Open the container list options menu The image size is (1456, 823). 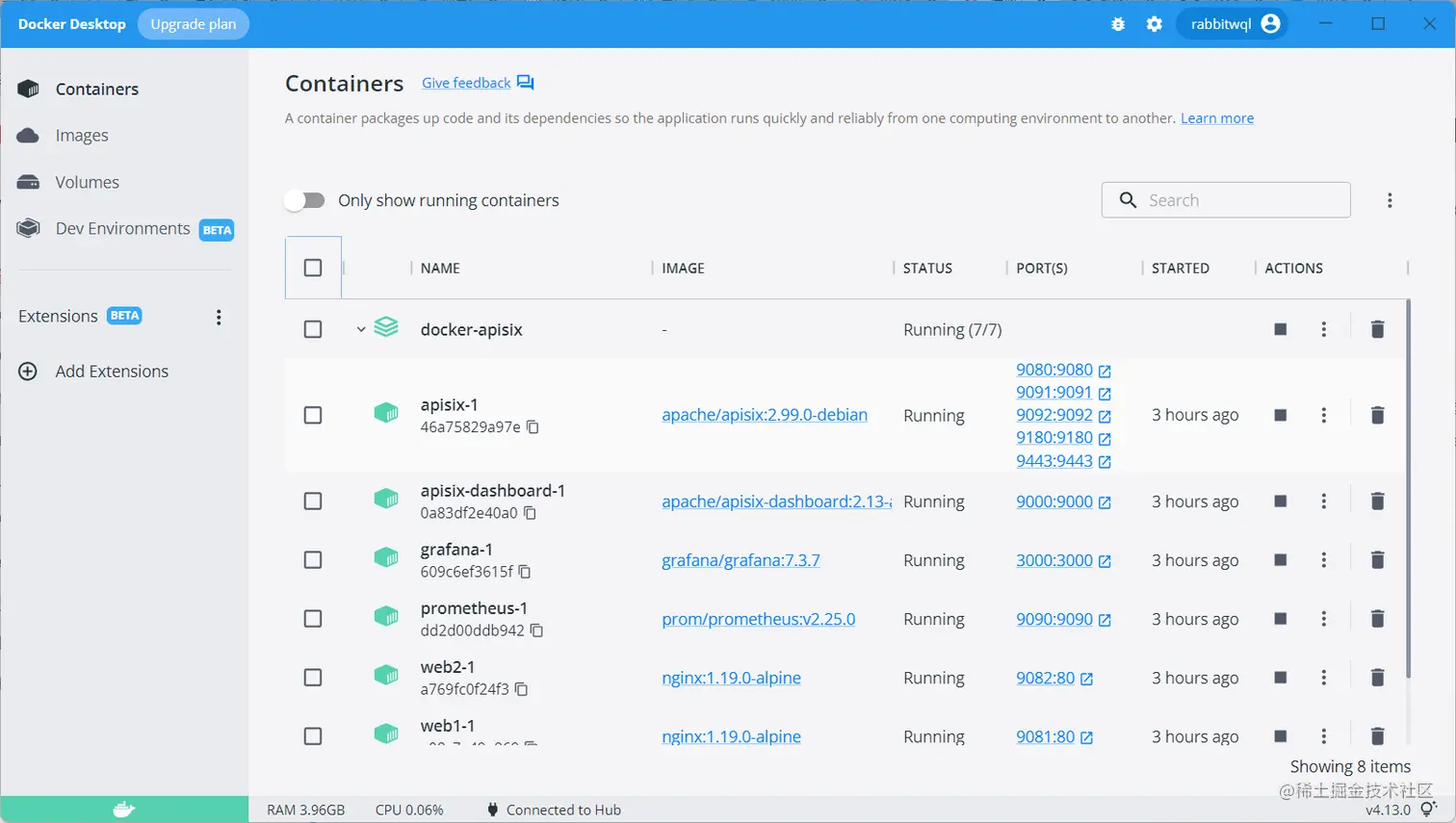[x=1390, y=200]
